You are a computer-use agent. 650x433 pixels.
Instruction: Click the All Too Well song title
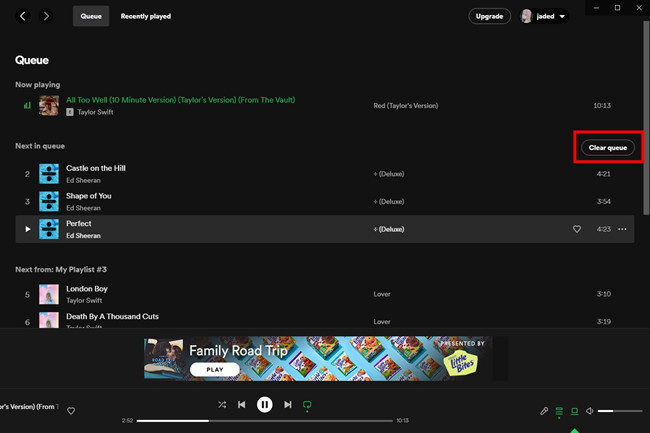pos(181,100)
